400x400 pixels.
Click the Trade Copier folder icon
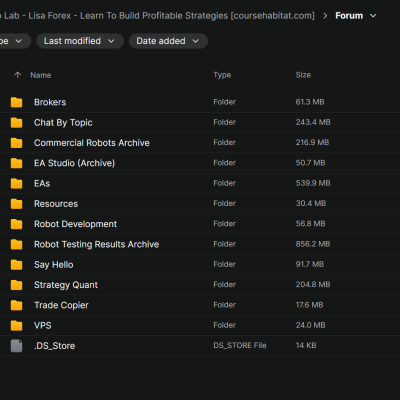point(16,305)
